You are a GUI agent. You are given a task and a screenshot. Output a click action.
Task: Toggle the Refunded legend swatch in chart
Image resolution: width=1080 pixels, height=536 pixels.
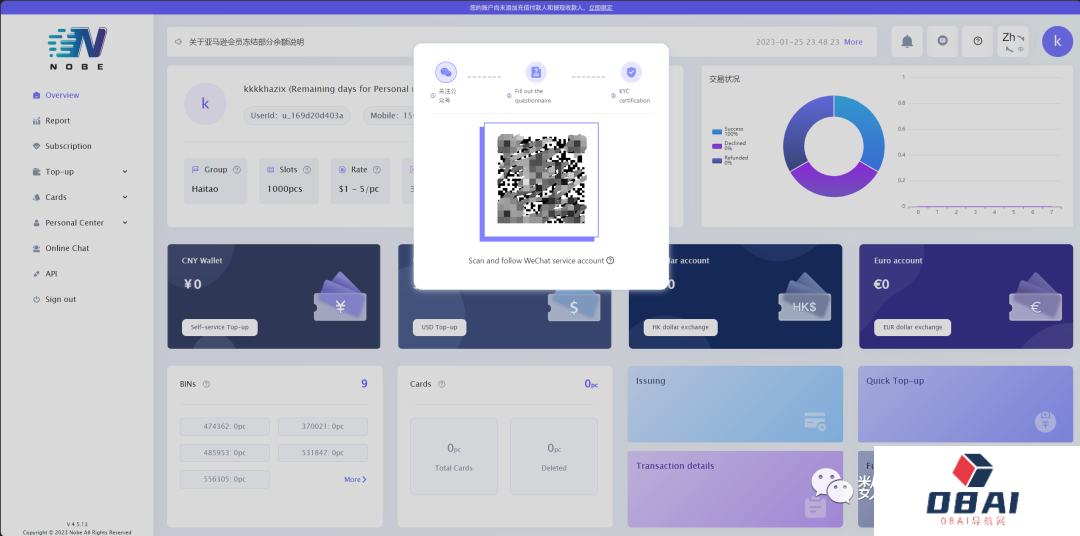[717, 160]
